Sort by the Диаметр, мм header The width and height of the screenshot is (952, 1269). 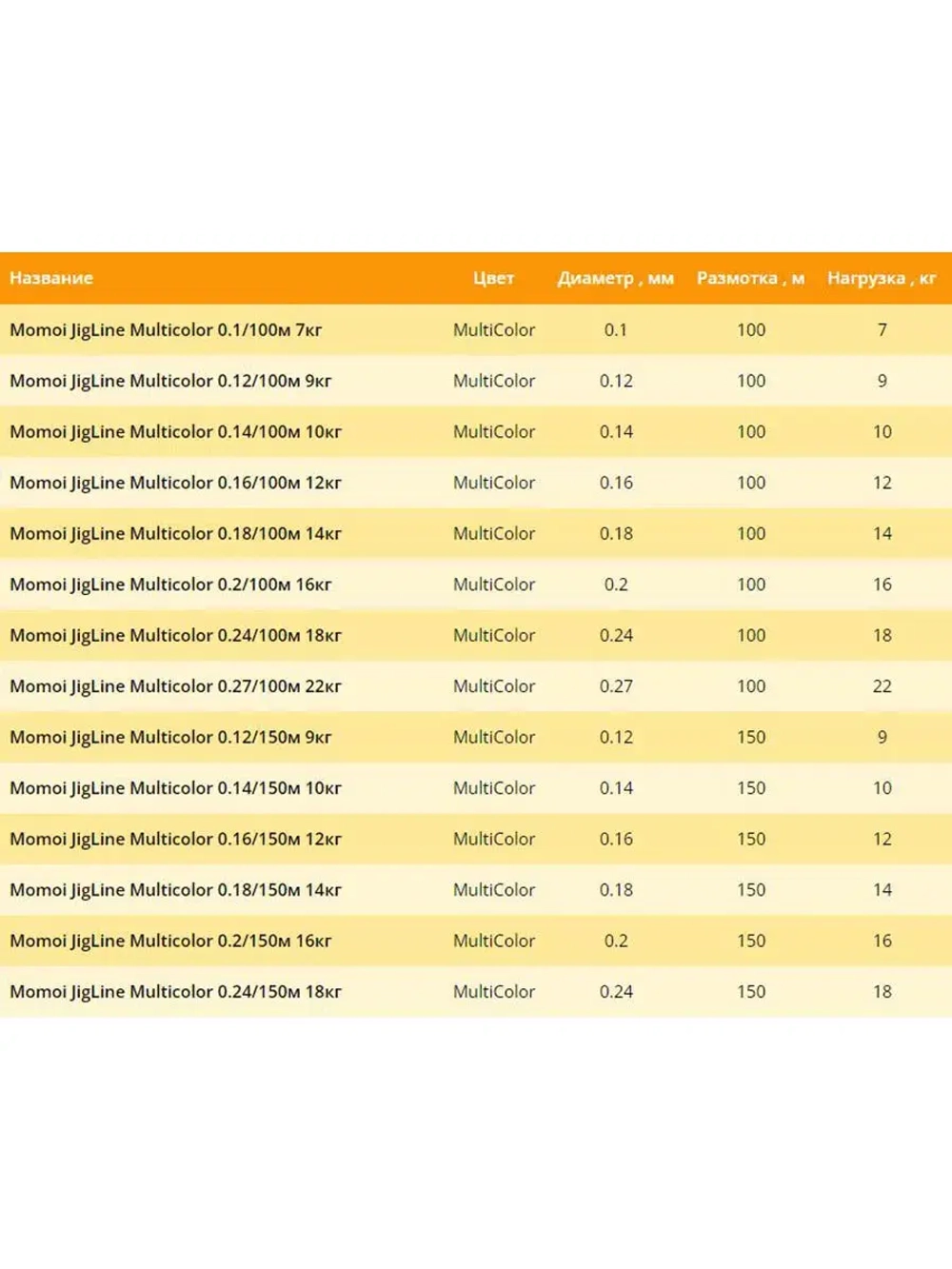click(615, 278)
